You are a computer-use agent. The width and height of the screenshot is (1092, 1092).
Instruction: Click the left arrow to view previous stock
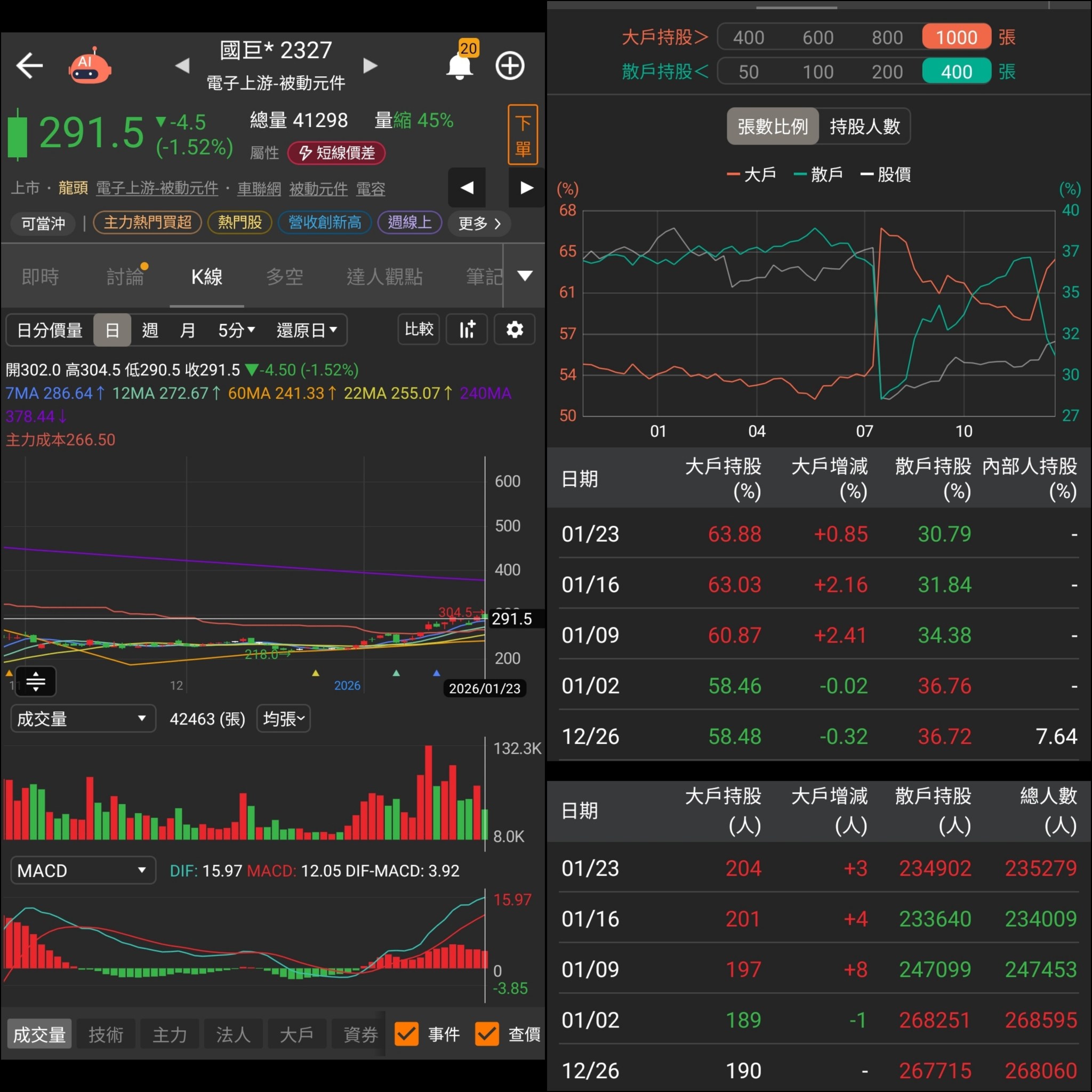tap(182, 65)
